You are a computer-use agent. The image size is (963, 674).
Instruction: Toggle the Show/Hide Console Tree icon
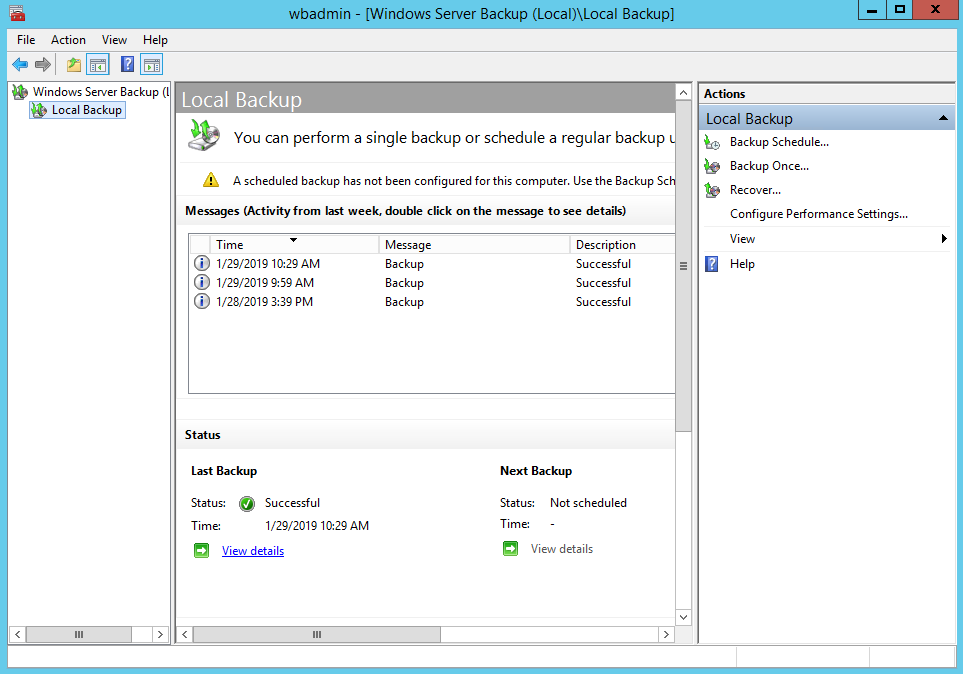click(98, 65)
